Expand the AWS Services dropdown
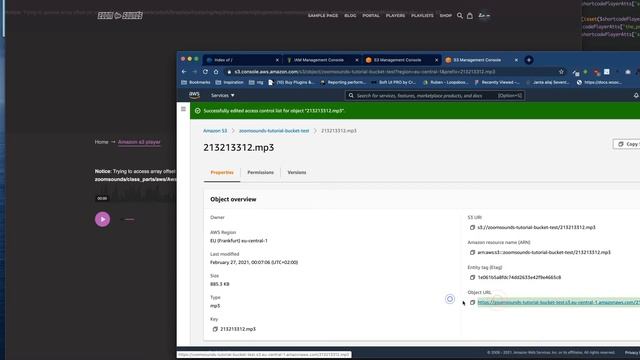Screen dimensions: 640x360 (222, 96)
